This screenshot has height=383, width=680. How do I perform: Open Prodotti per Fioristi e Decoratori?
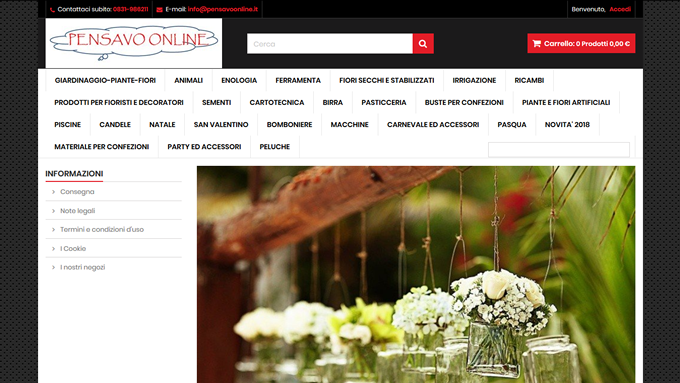click(x=119, y=102)
